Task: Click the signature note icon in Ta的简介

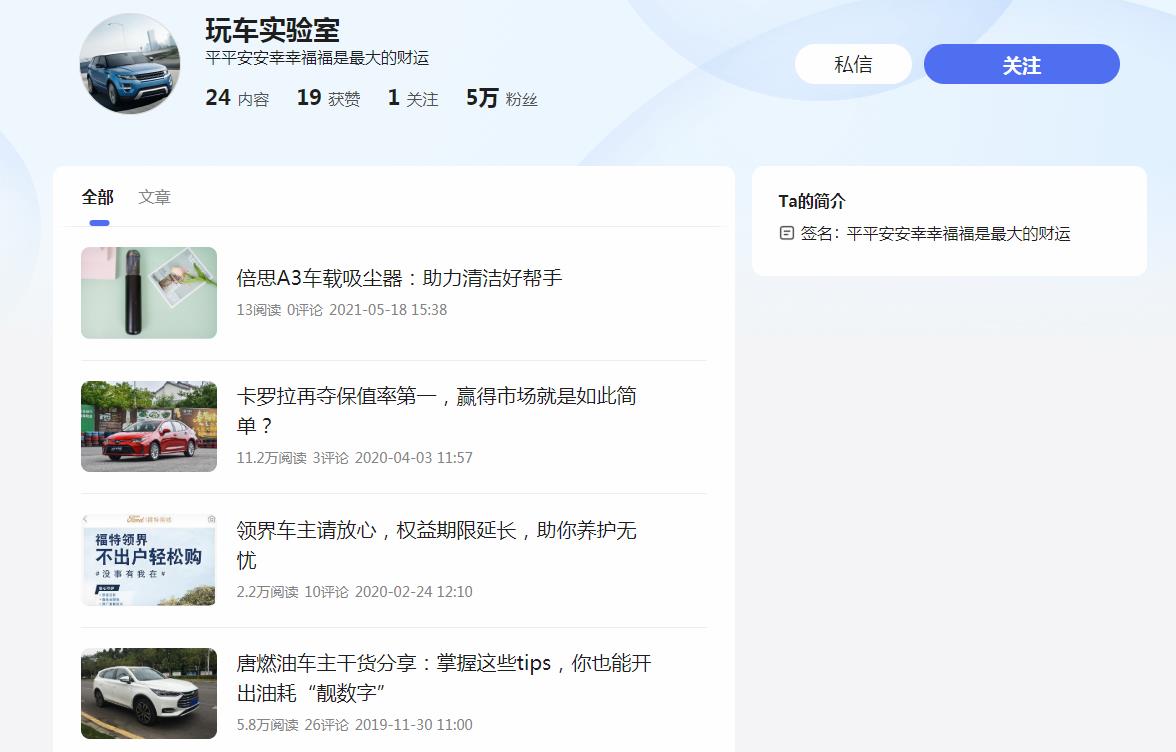Action: pyautogui.click(x=787, y=233)
